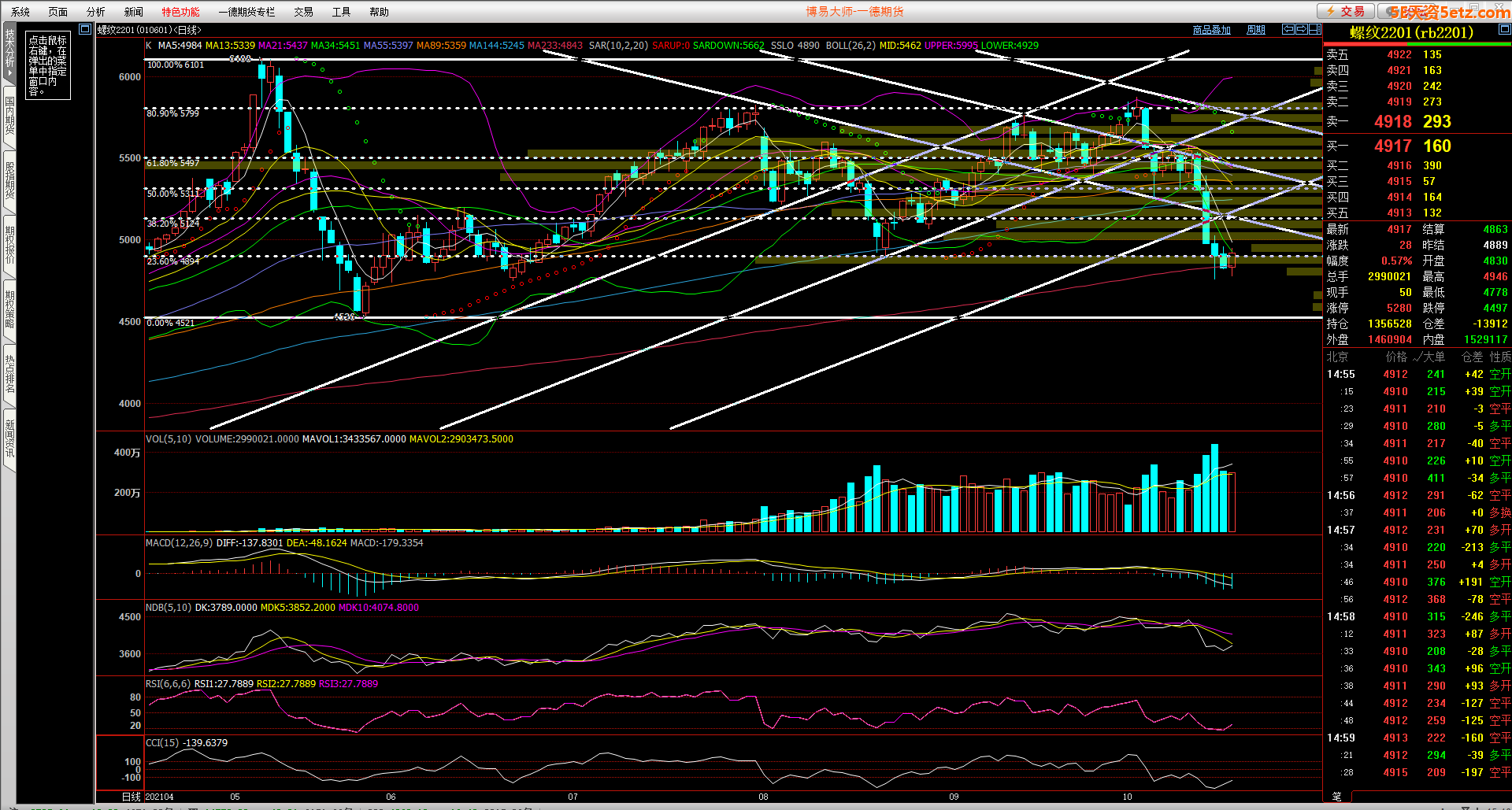Click the 博易大师—一德期货 title text
1512x810 pixels.
854,11
